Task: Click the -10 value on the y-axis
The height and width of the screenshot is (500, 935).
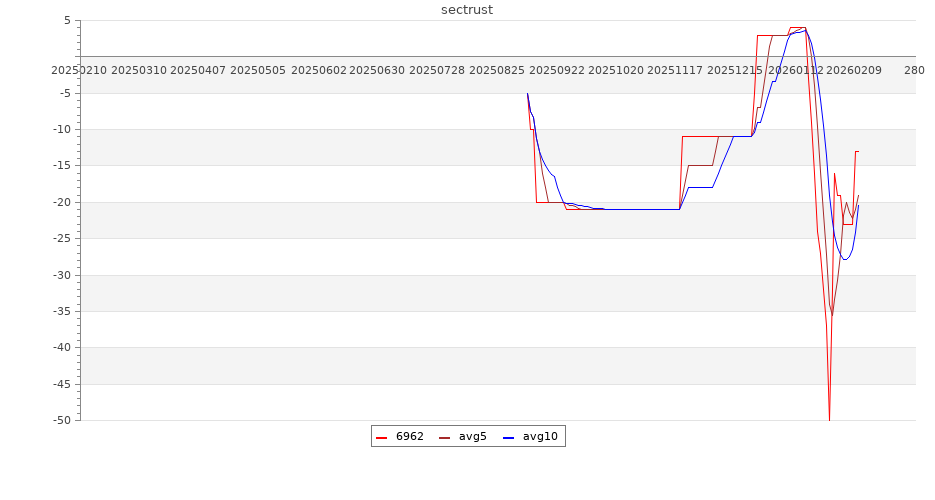Action: click(61, 130)
